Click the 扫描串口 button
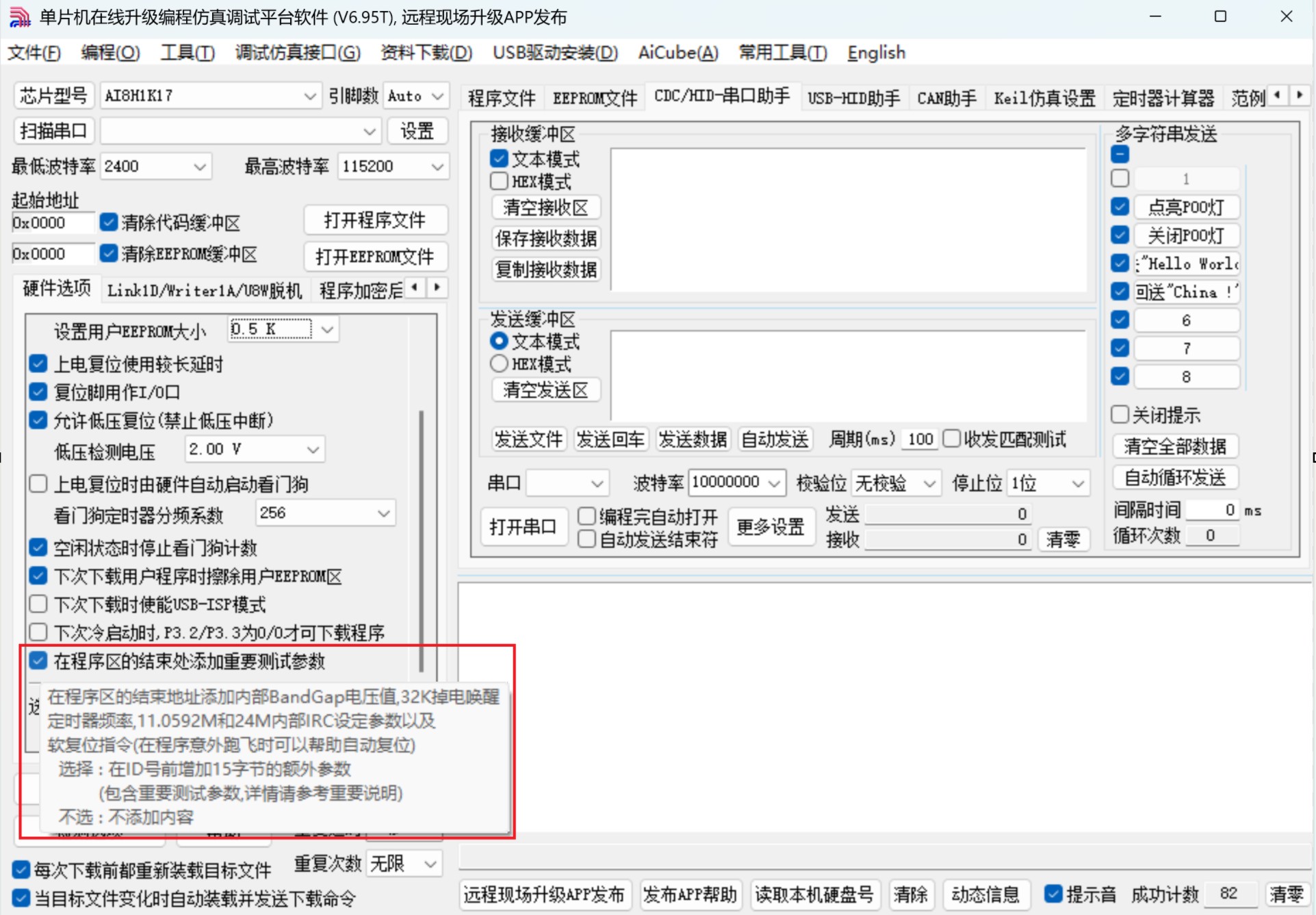The height and width of the screenshot is (915, 1316). click(x=53, y=131)
